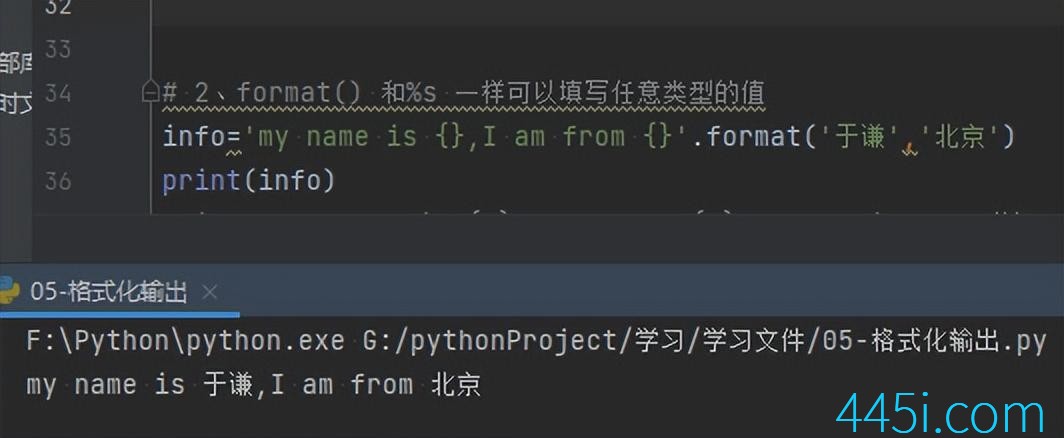Click the 445i.com watermark link
The height and width of the screenshot is (438, 1064).
pos(940,415)
